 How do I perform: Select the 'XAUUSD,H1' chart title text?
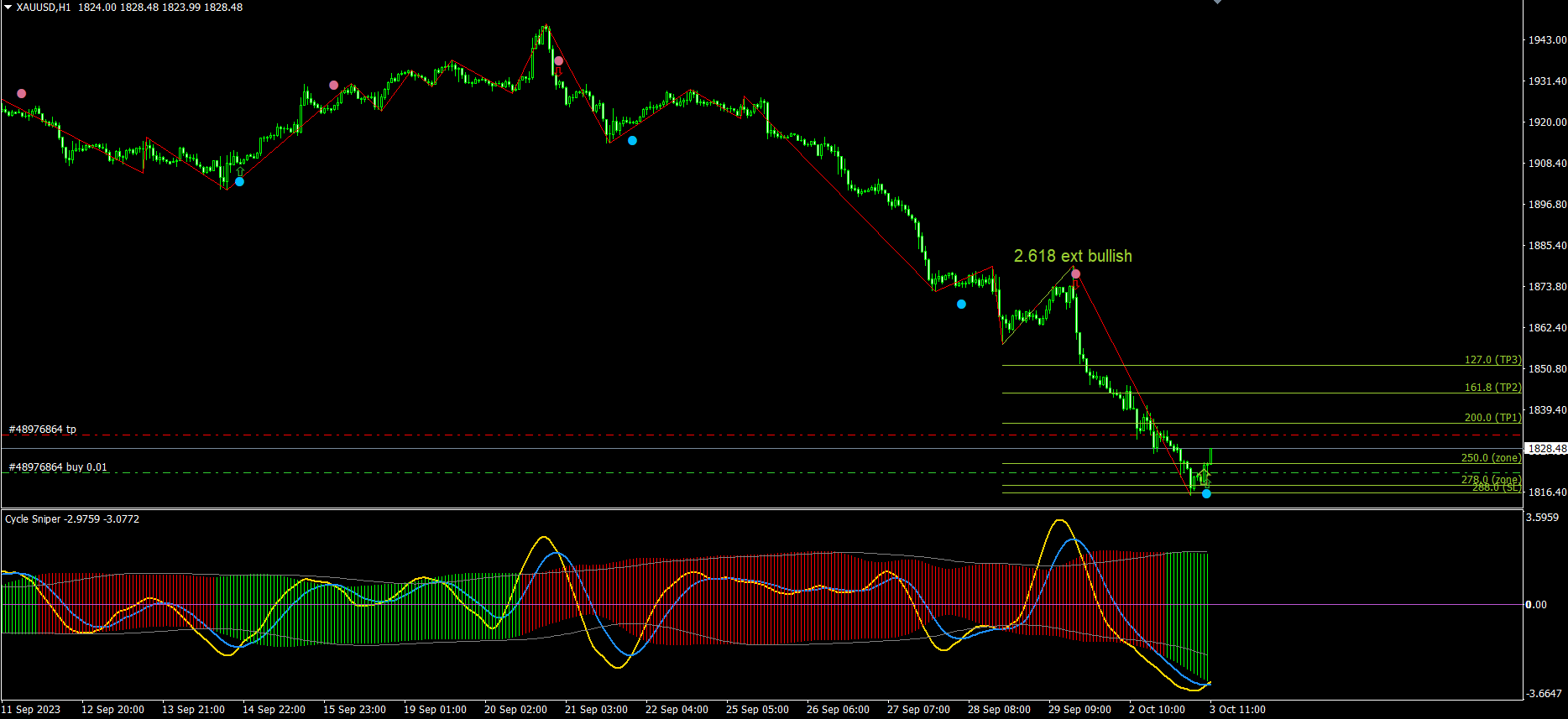click(x=44, y=8)
